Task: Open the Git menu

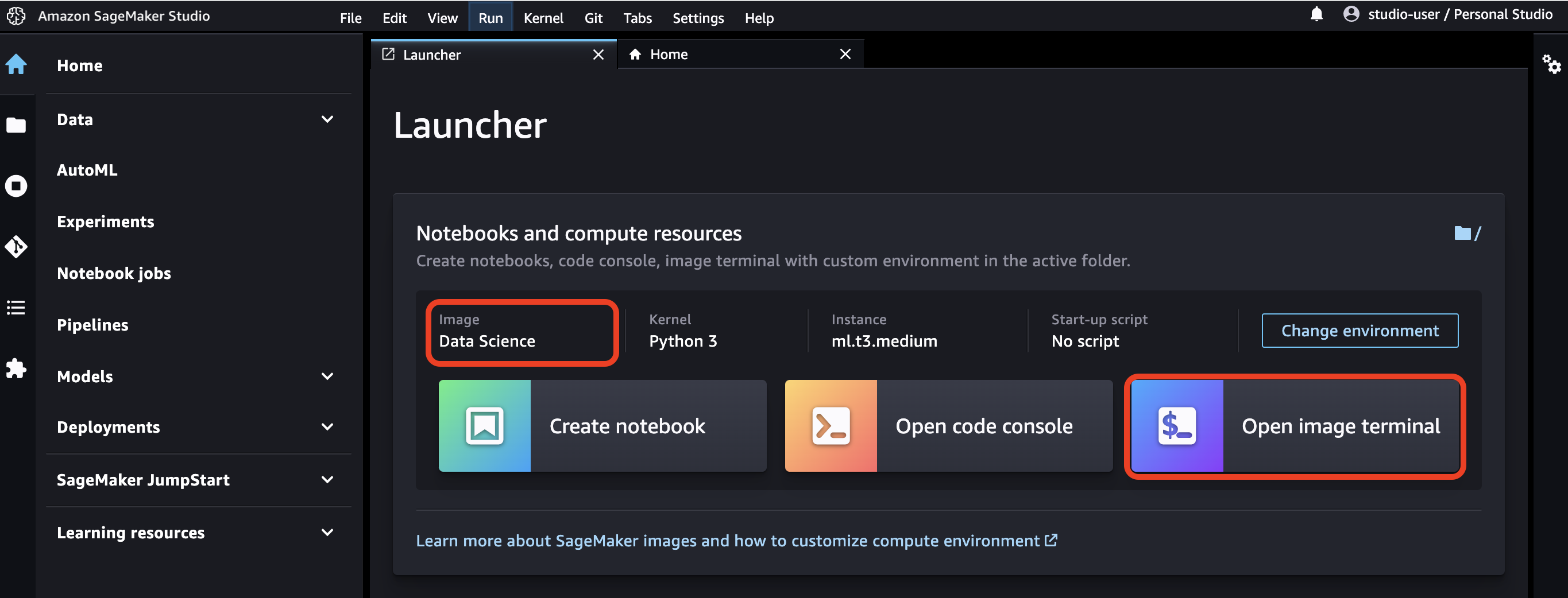Action: click(x=593, y=18)
